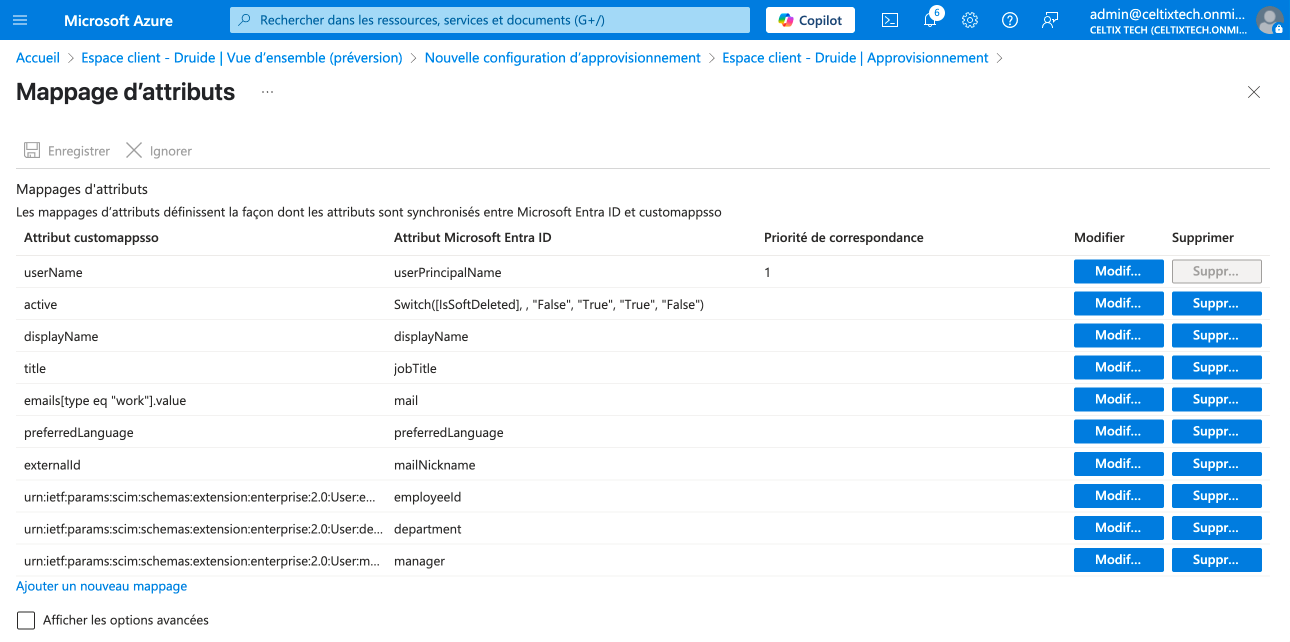Open the help question mark icon

1009,20
